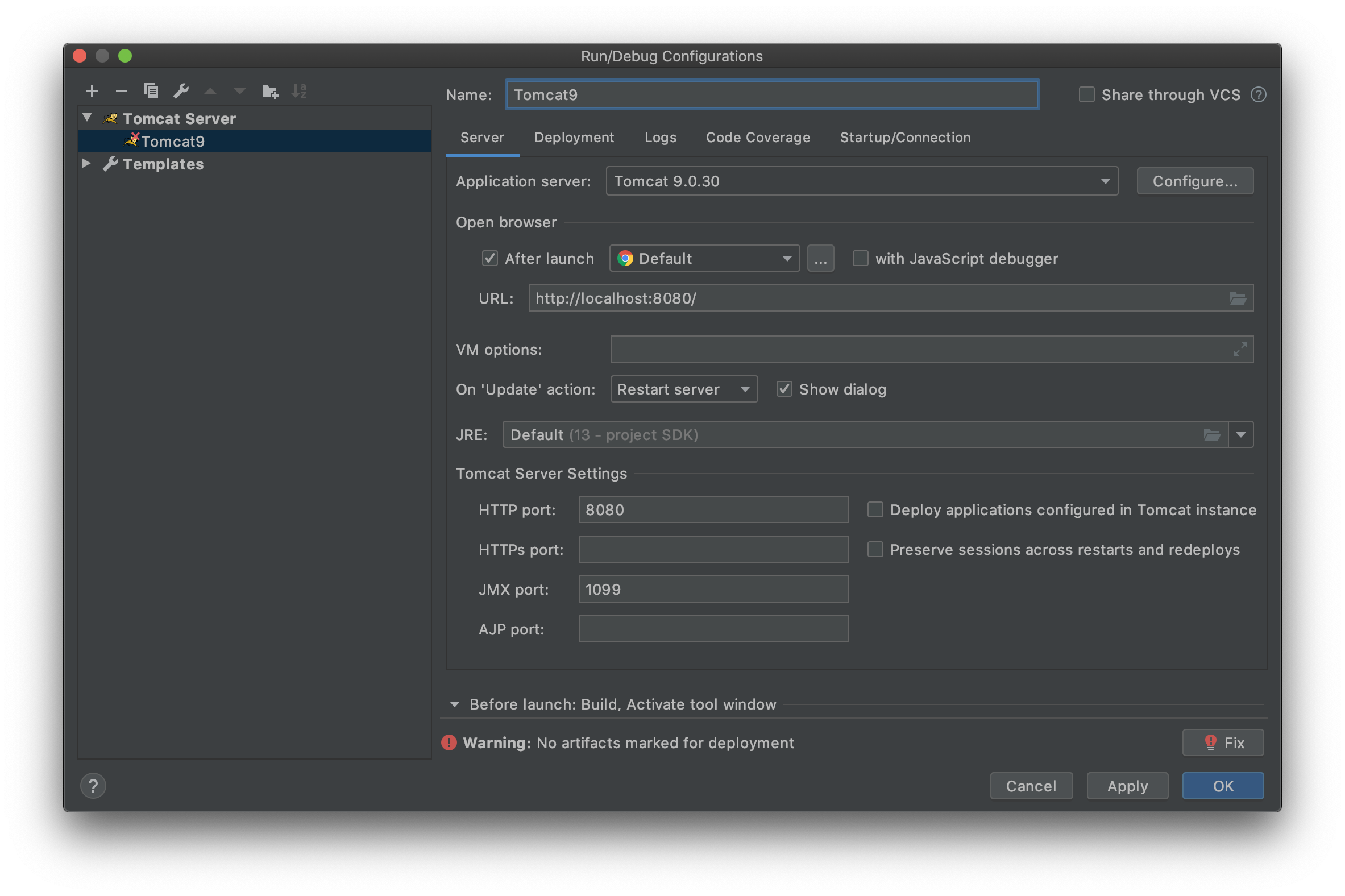Click the sort configurations alphabetically icon
The image size is (1345, 896).
(x=299, y=91)
